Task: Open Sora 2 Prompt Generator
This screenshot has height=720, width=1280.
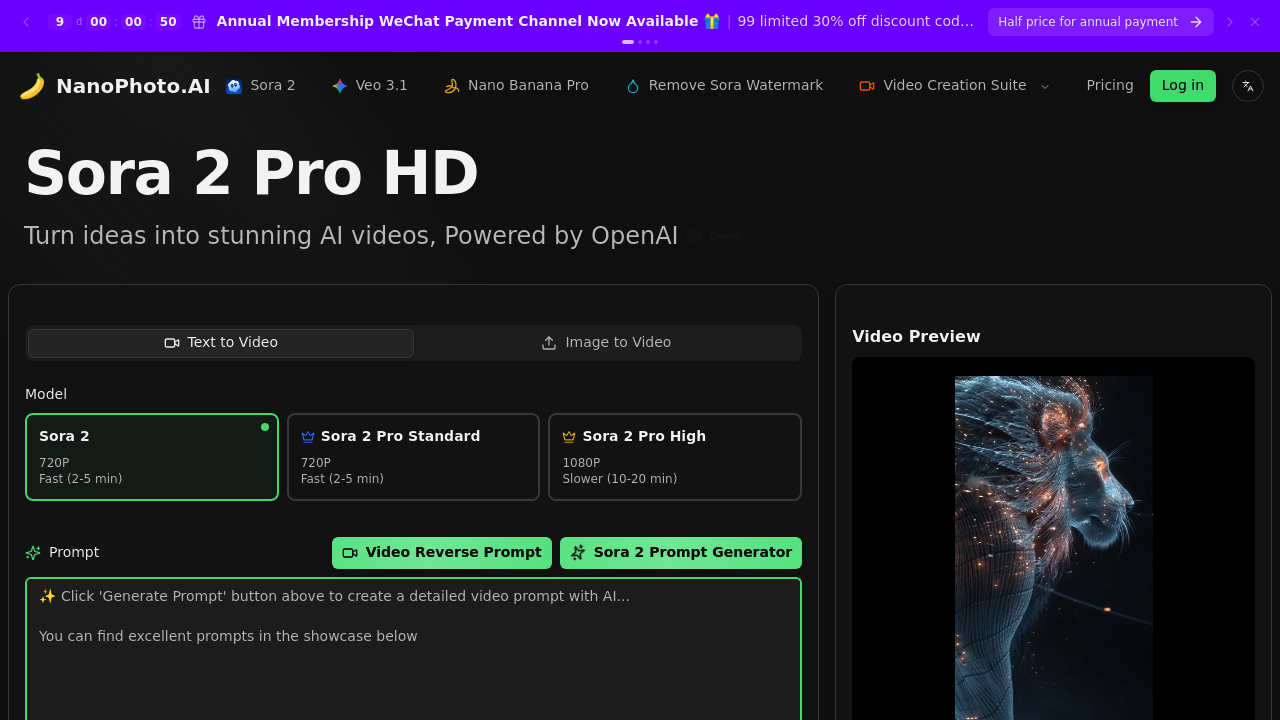Action: [x=681, y=553]
